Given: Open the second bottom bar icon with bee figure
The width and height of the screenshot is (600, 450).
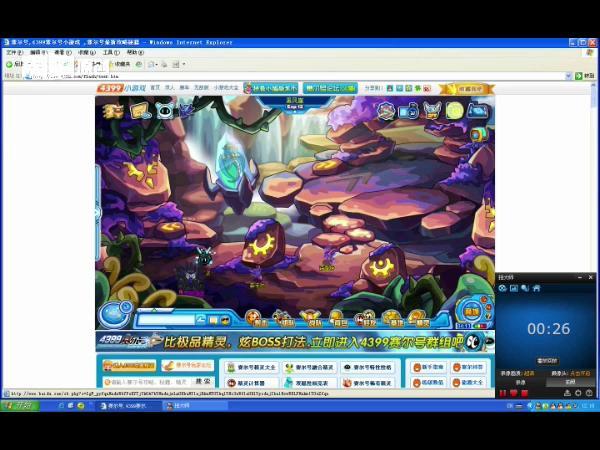Looking at the screenshot, I should [x=284, y=319].
